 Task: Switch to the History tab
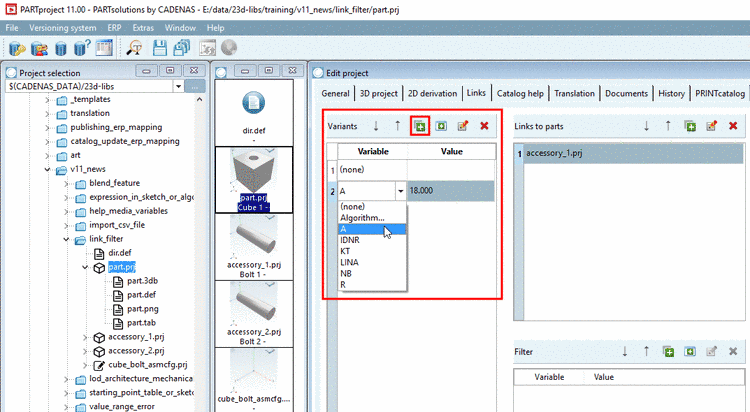[x=671, y=93]
